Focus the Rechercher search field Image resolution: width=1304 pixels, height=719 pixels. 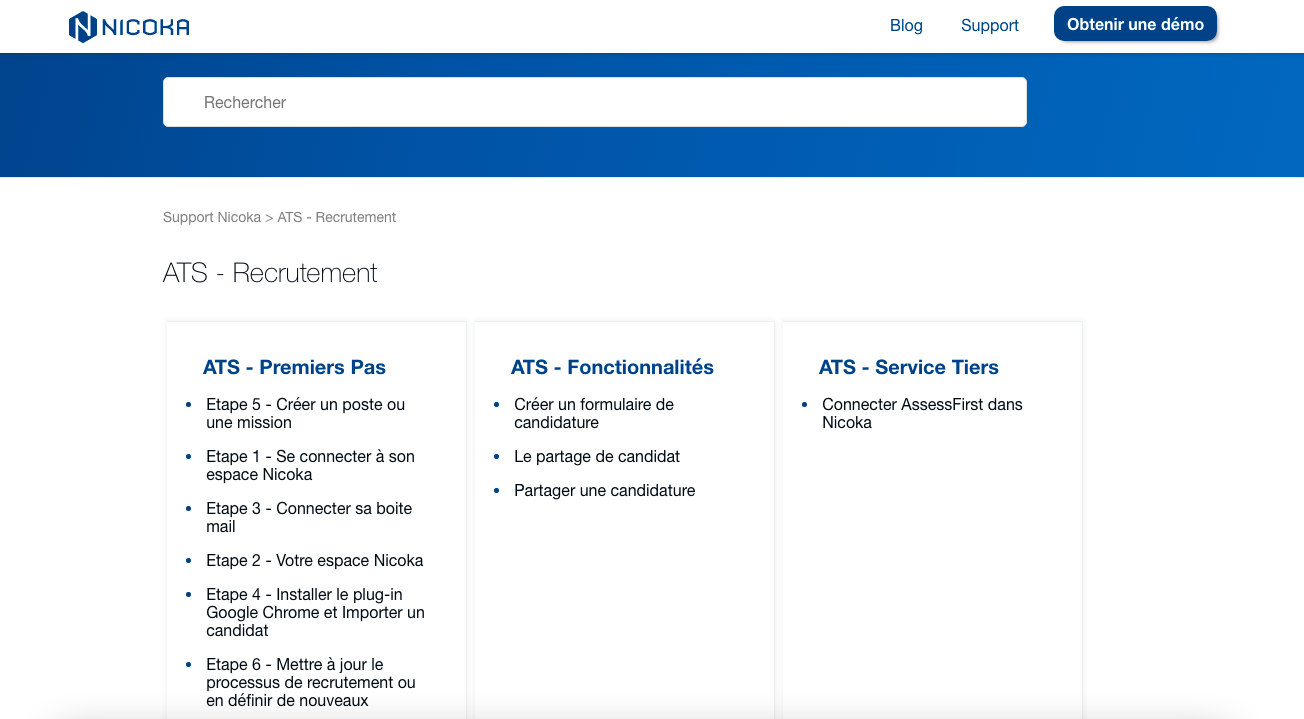click(595, 102)
